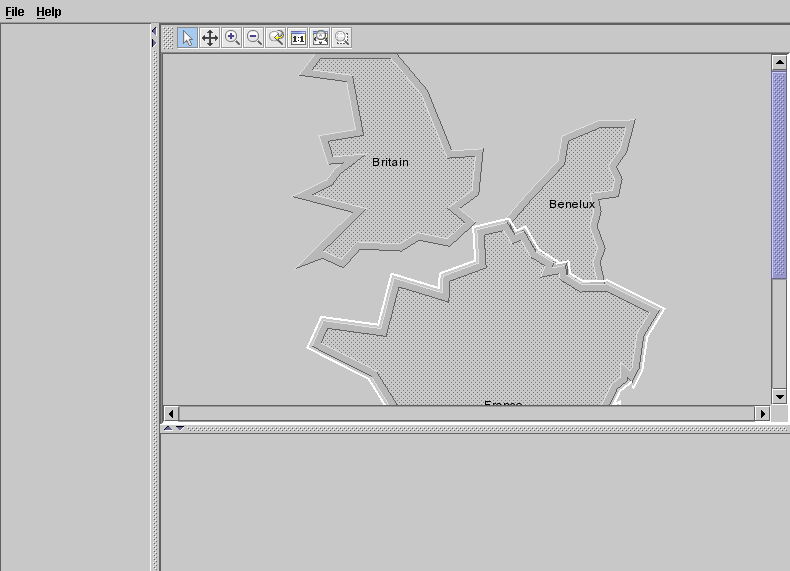This screenshot has height=571, width=790.
Task: Select the arrow pointer tool
Action: 188,38
